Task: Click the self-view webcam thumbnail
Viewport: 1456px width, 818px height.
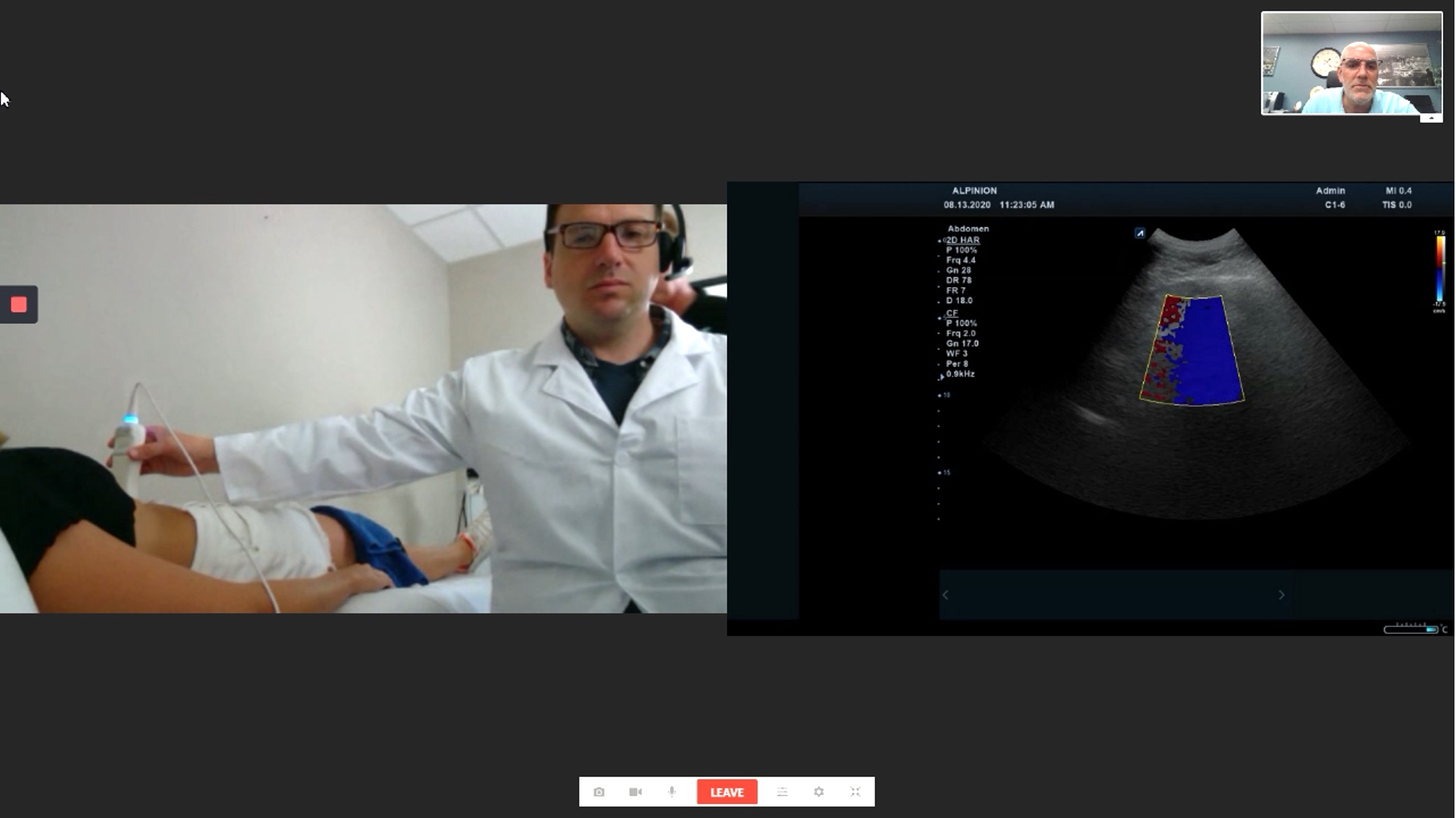Action: point(1351,63)
